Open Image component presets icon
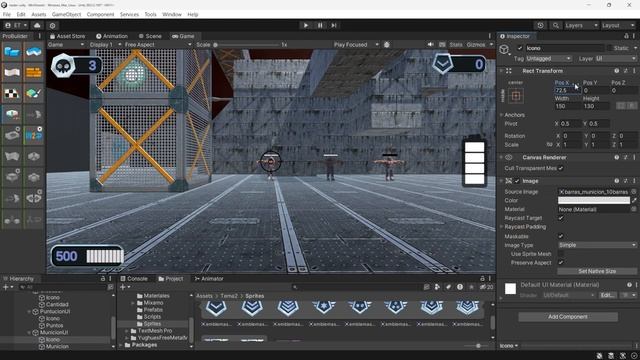 coord(625,181)
